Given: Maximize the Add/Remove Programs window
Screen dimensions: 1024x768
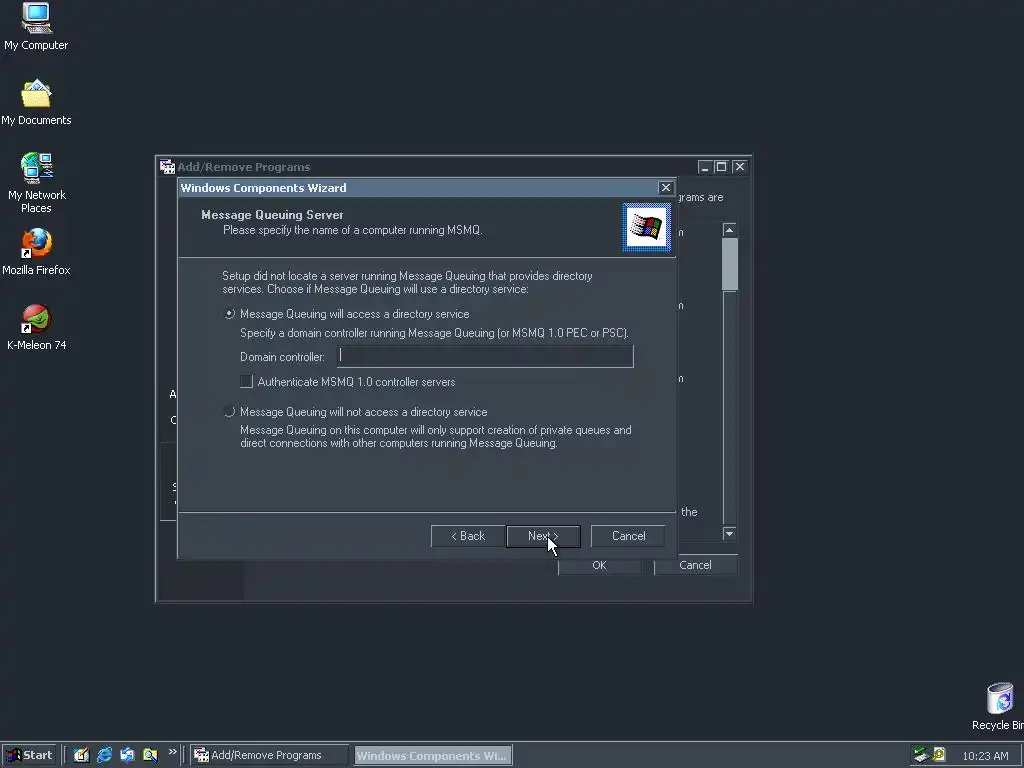Looking at the screenshot, I should [721, 167].
